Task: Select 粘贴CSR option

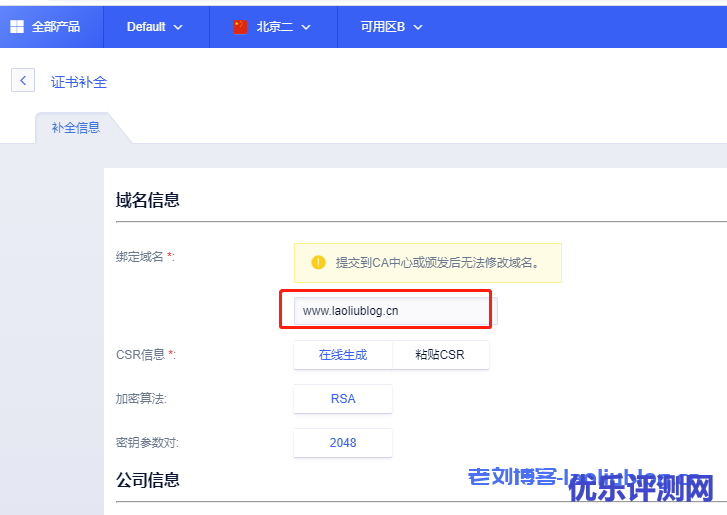Action: 440,355
